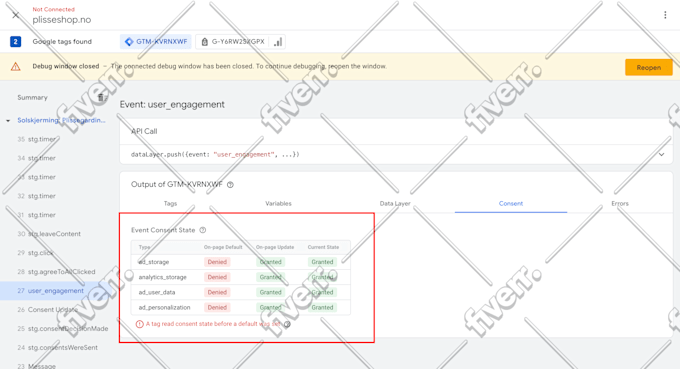The width and height of the screenshot is (680, 369).
Task: Switch to the Errors tab
Action: (x=620, y=203)
